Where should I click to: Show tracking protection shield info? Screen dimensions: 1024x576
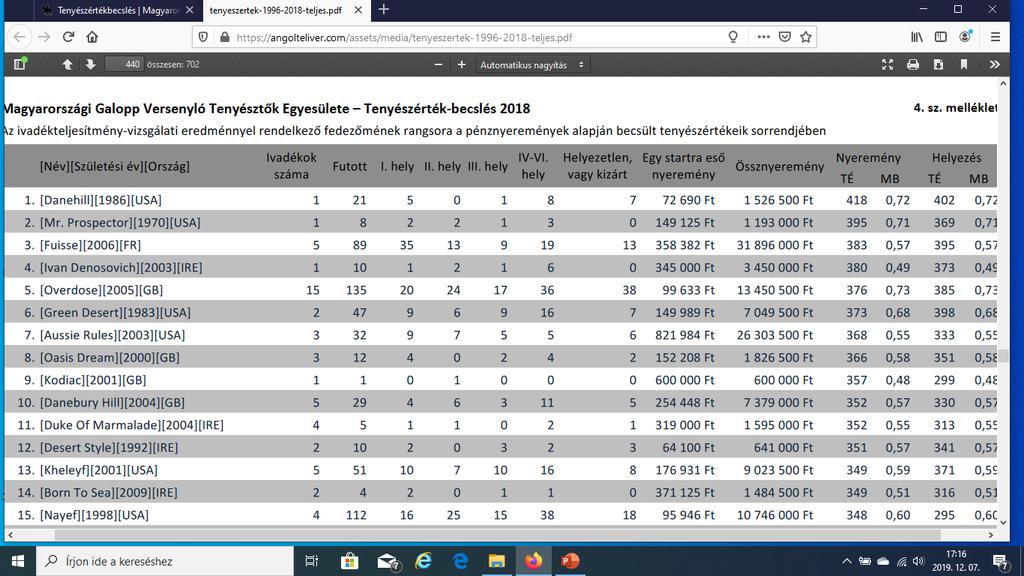point(203,37)
